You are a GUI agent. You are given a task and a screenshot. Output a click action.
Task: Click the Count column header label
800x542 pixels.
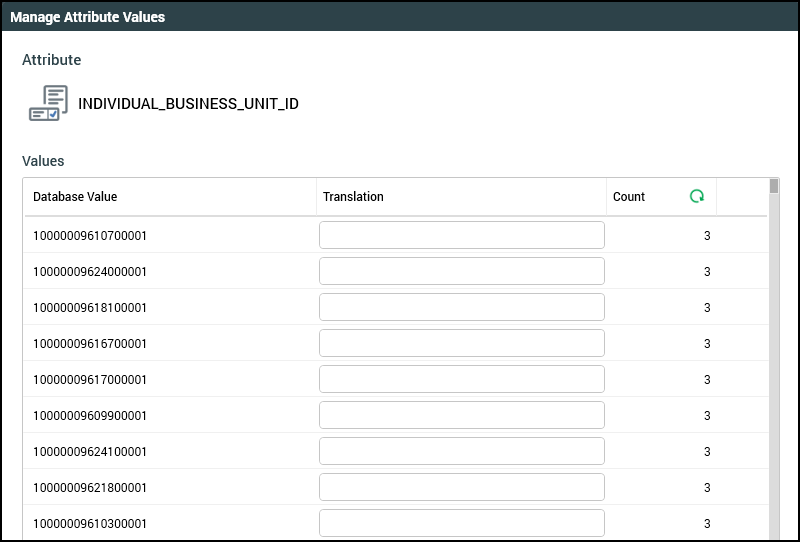(x=629, y=197)
